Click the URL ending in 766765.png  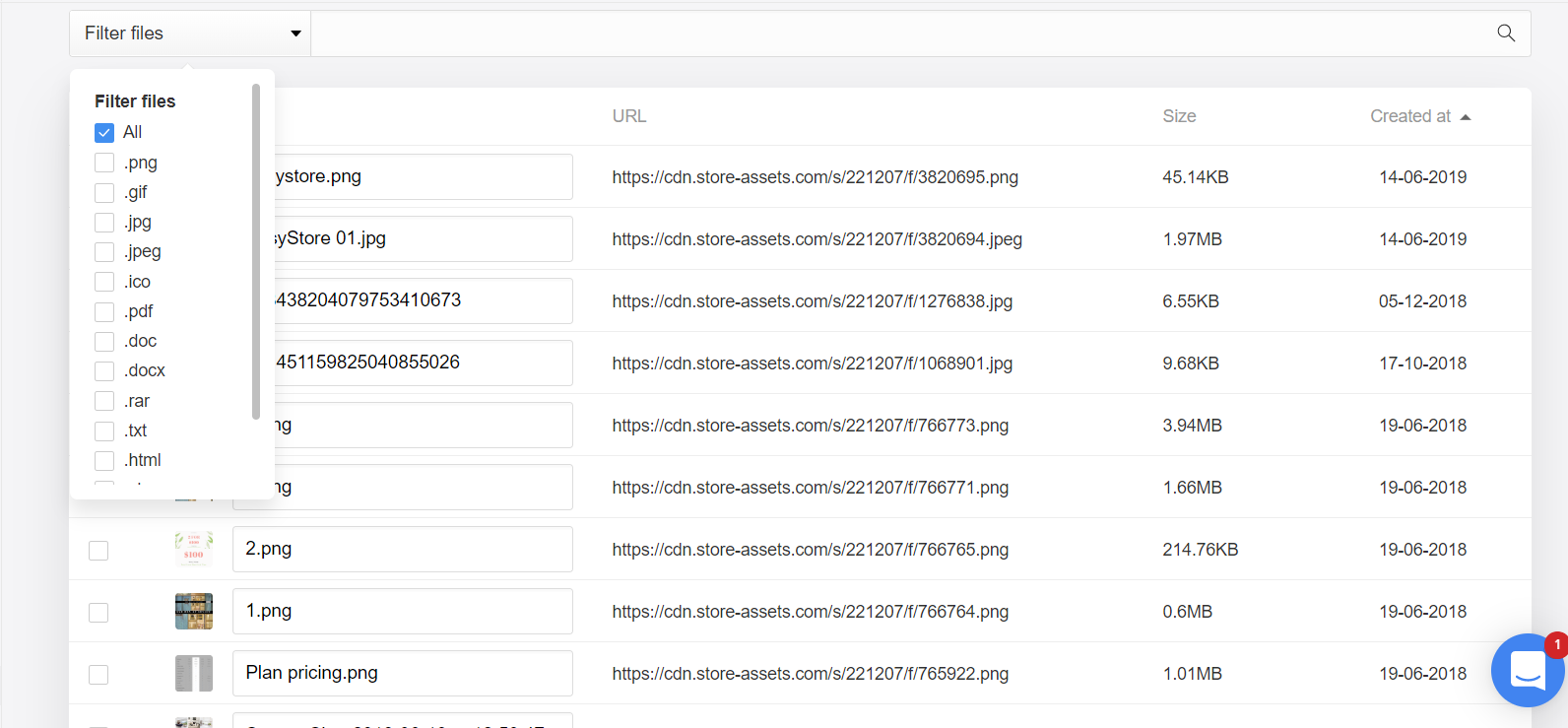click(811, 550)
